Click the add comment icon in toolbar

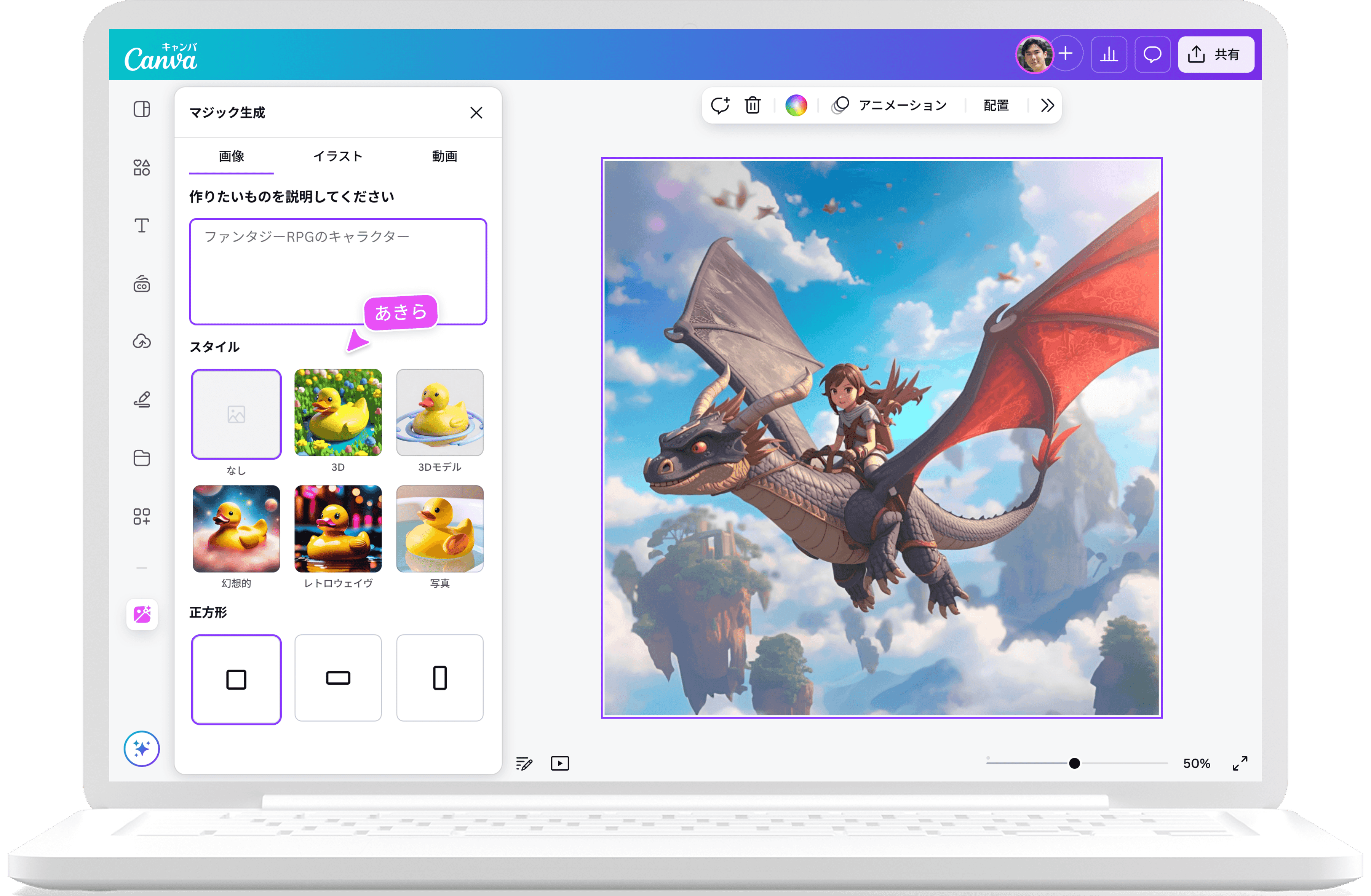721,105
